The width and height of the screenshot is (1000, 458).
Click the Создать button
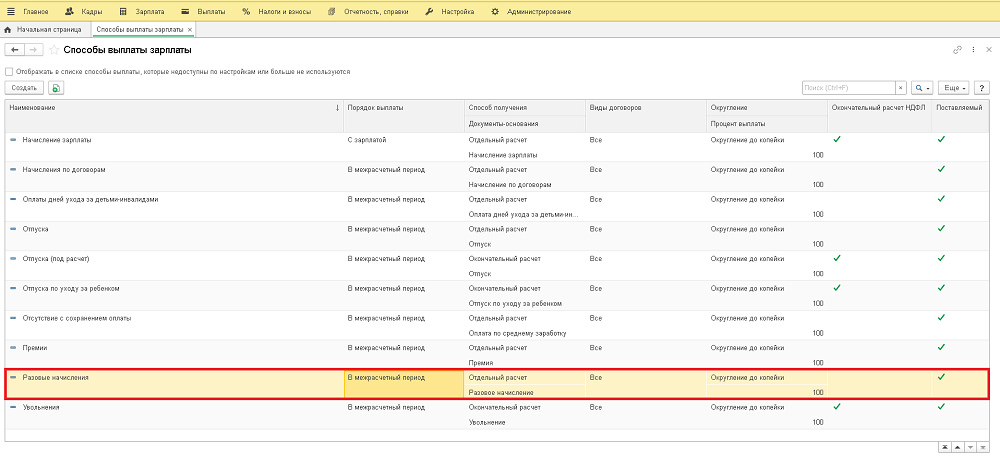(24, 88)
